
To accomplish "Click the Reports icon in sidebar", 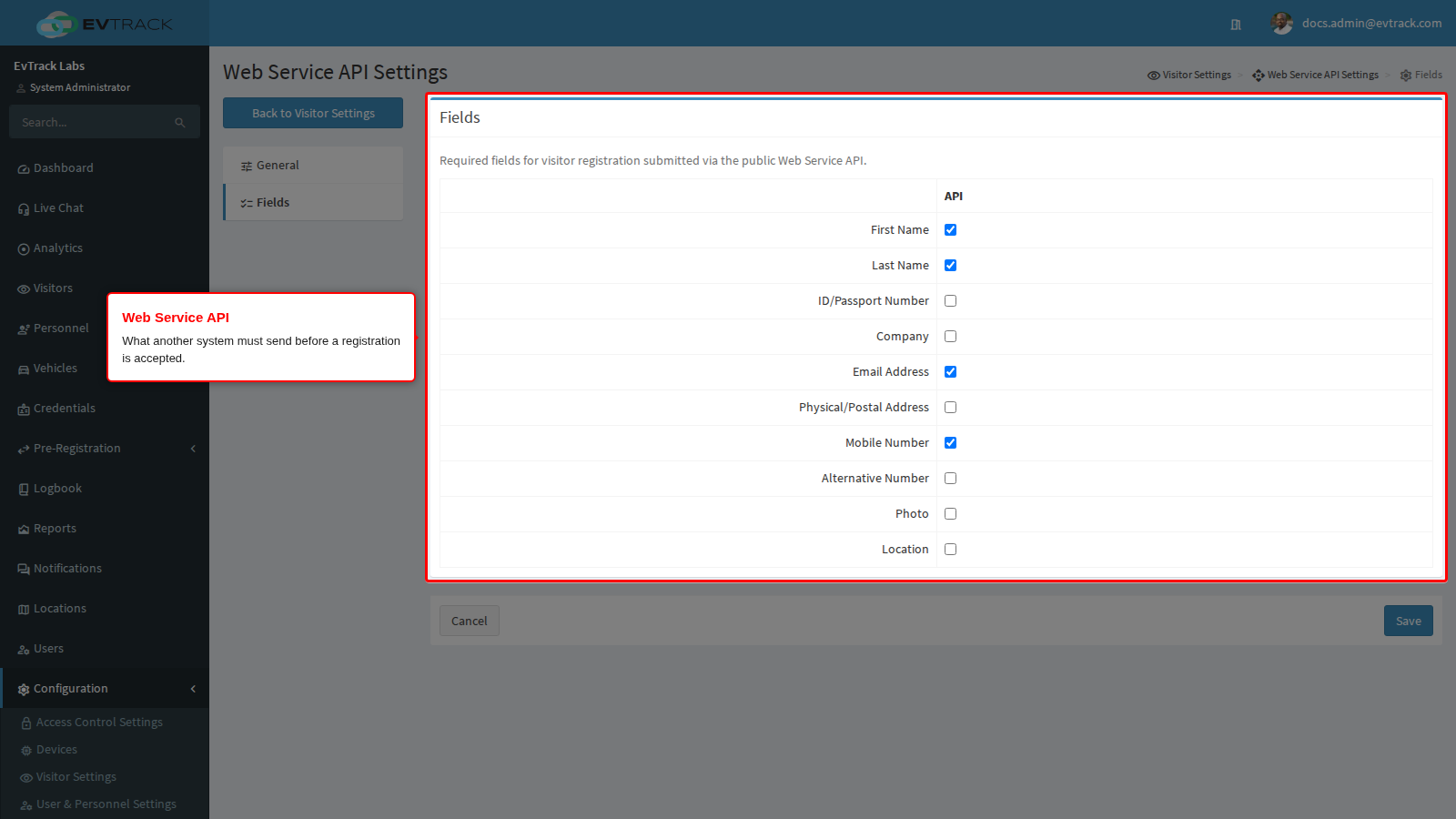I will 24,530.
